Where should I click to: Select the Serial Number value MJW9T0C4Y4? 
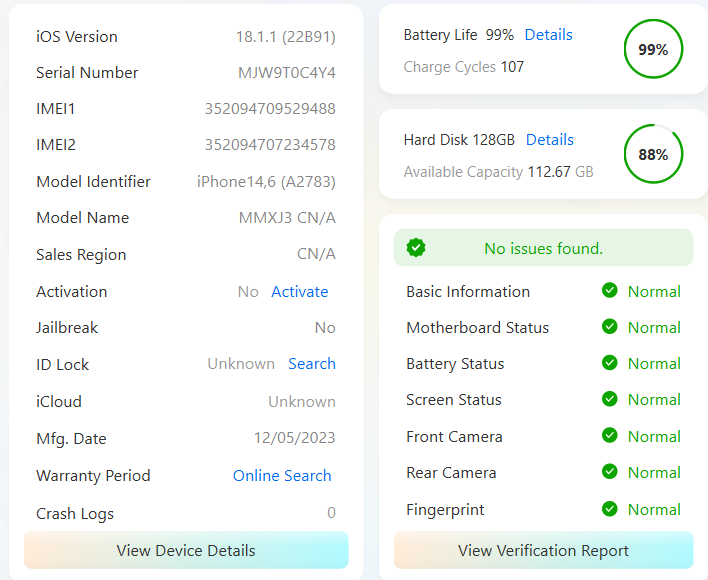pyautogui.click(x=286, y=73)
